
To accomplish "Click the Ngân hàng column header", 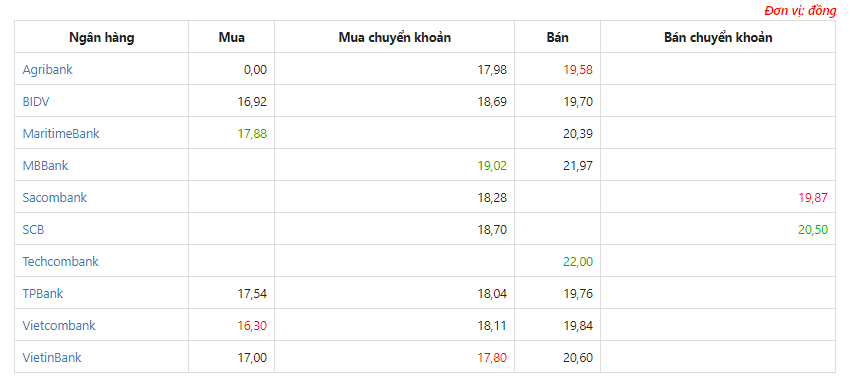I will [101, 37].
